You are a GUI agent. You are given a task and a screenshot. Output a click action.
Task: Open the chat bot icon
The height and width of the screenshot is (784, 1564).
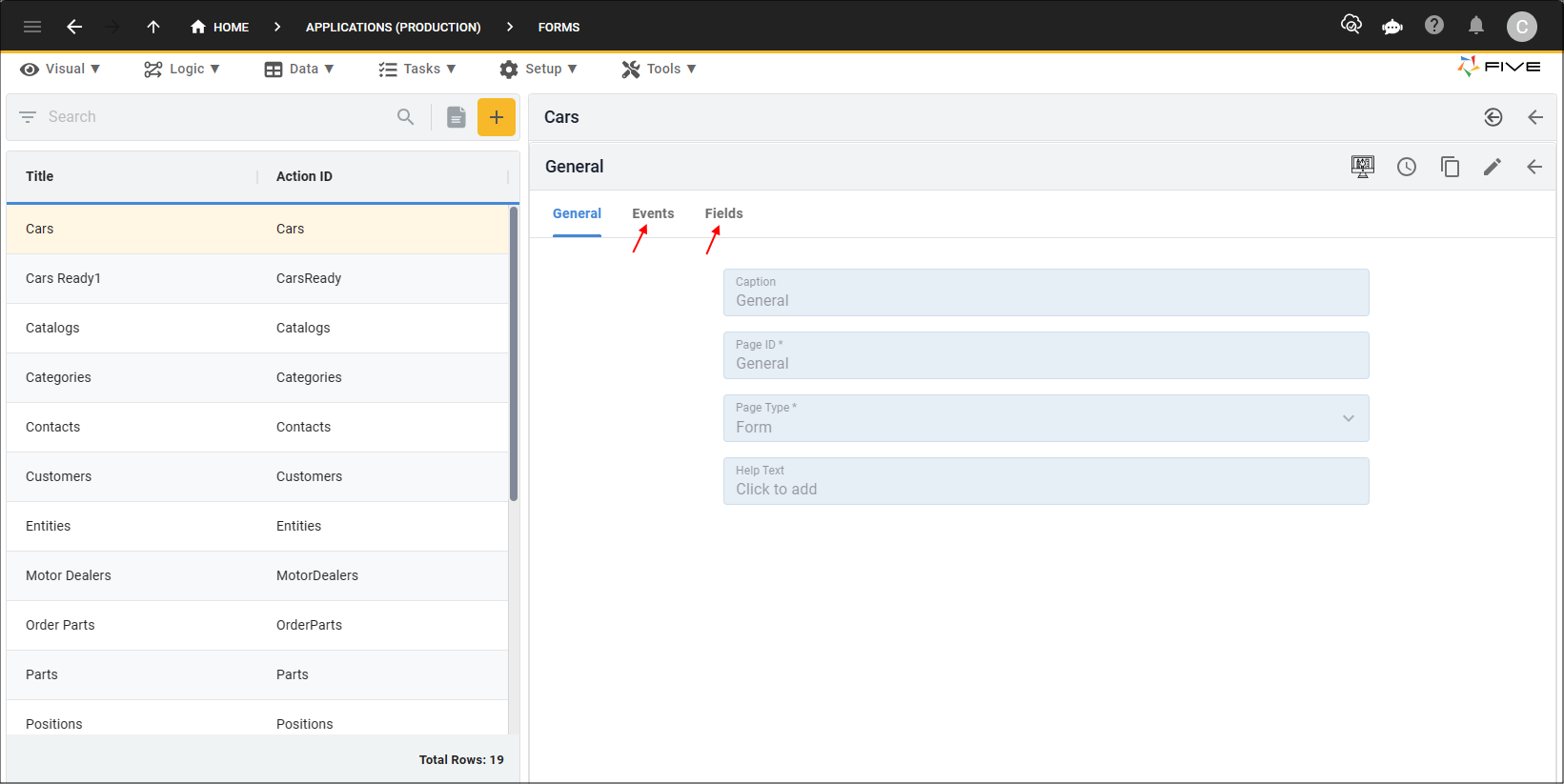tap(1392, 26)
